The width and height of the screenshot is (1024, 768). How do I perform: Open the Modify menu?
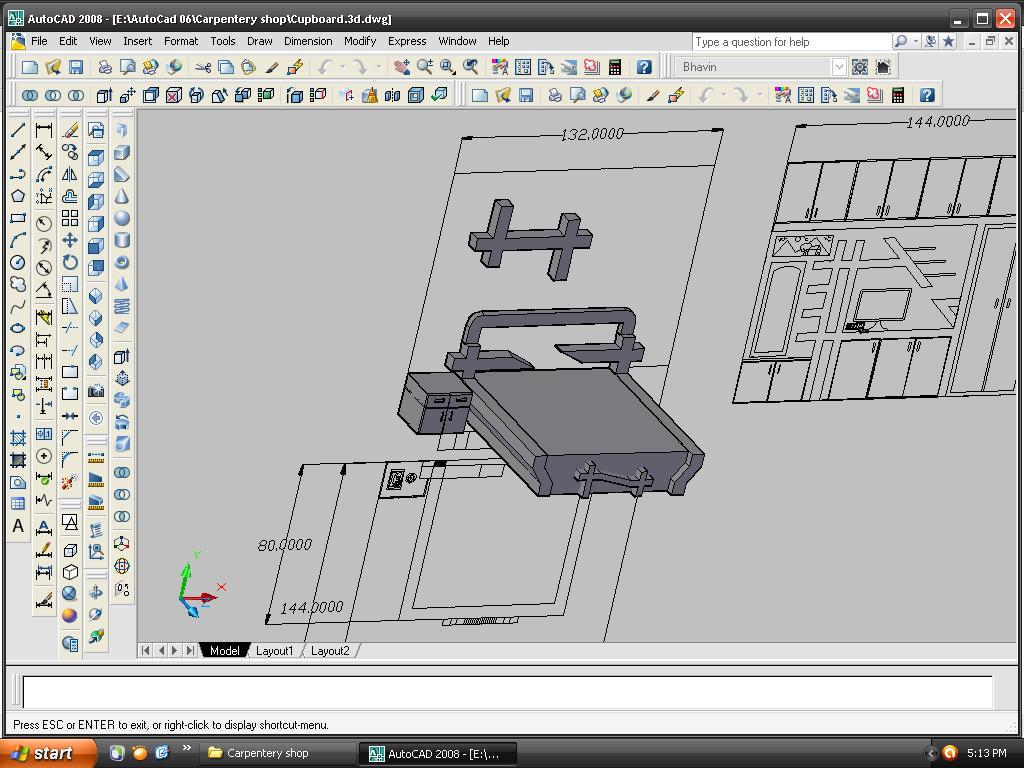[x=359, y=41]
